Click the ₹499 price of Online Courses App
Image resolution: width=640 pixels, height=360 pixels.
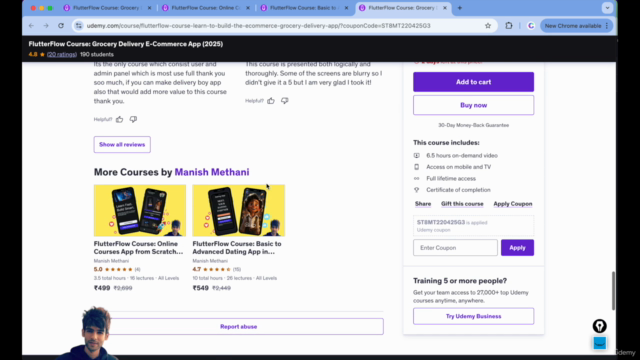[102, 288]
